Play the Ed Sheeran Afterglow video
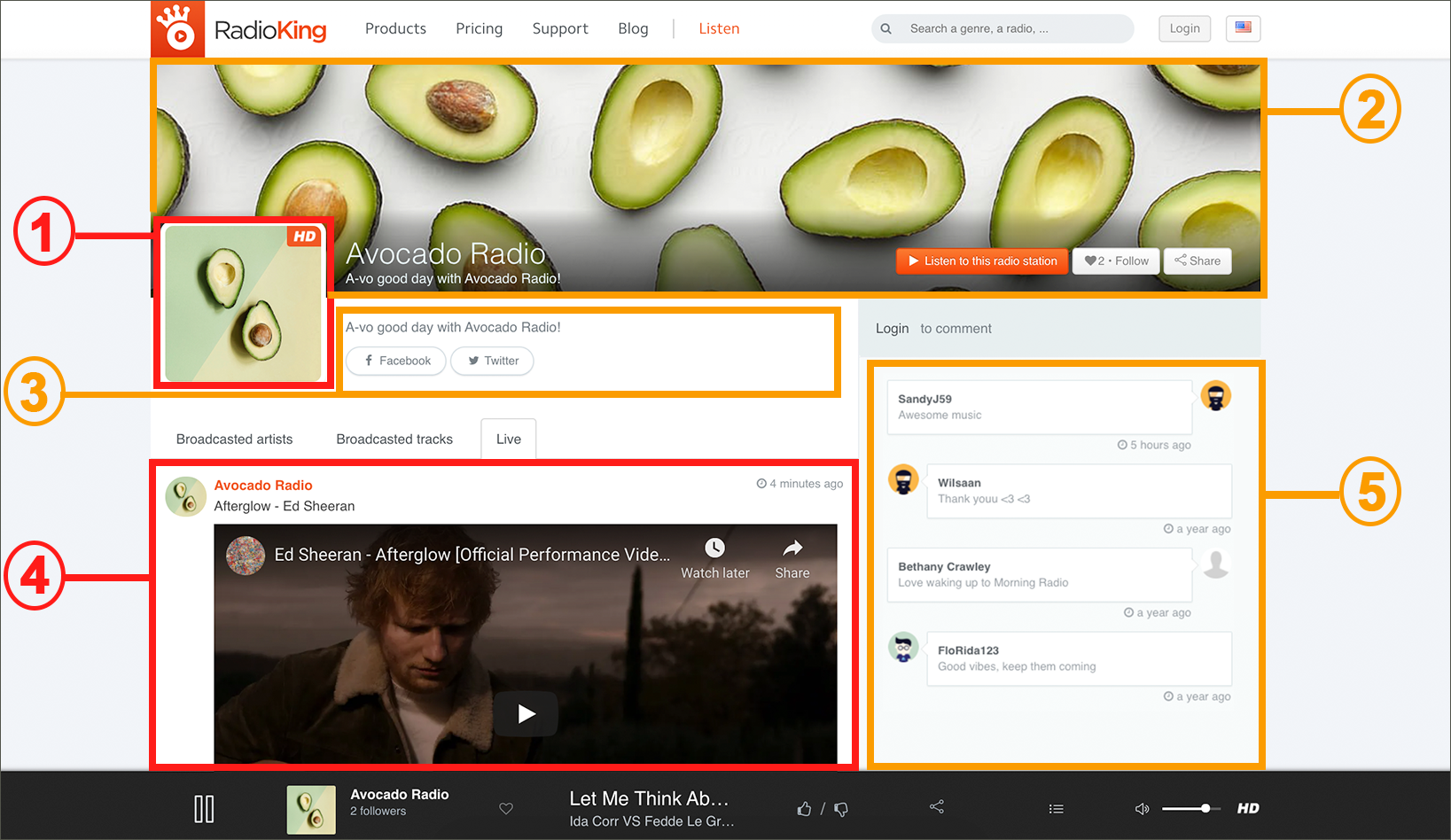This screenshot has width=1451, height=840. [526, 713]
